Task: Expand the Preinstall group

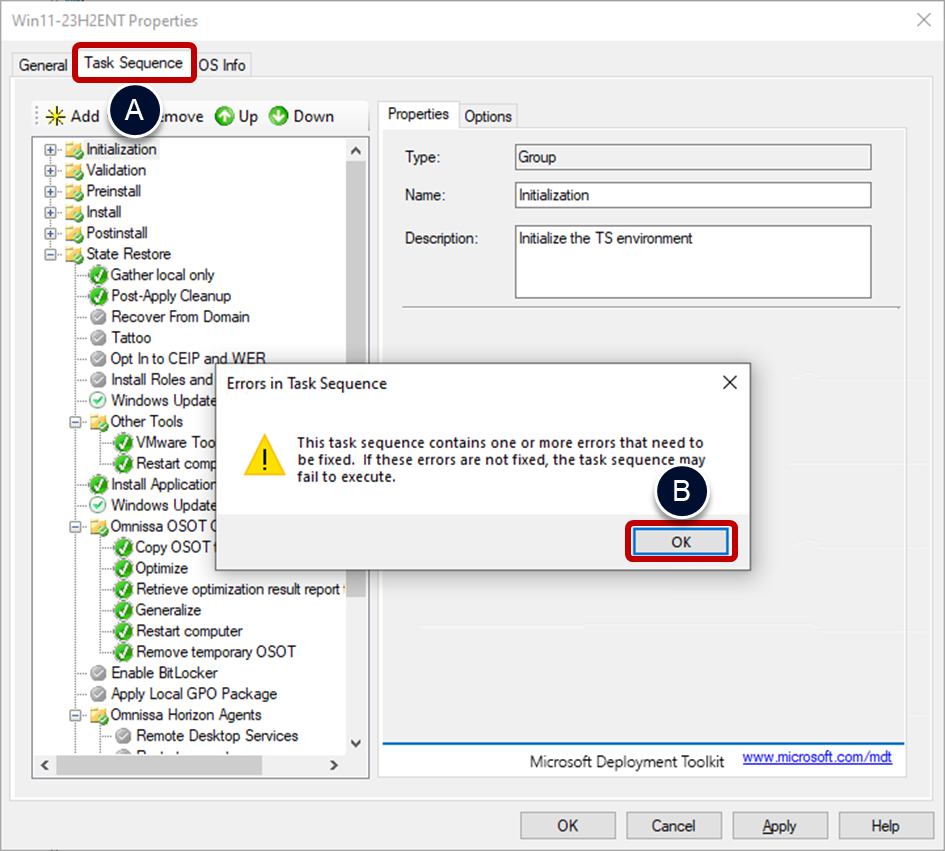Action: 49,191
